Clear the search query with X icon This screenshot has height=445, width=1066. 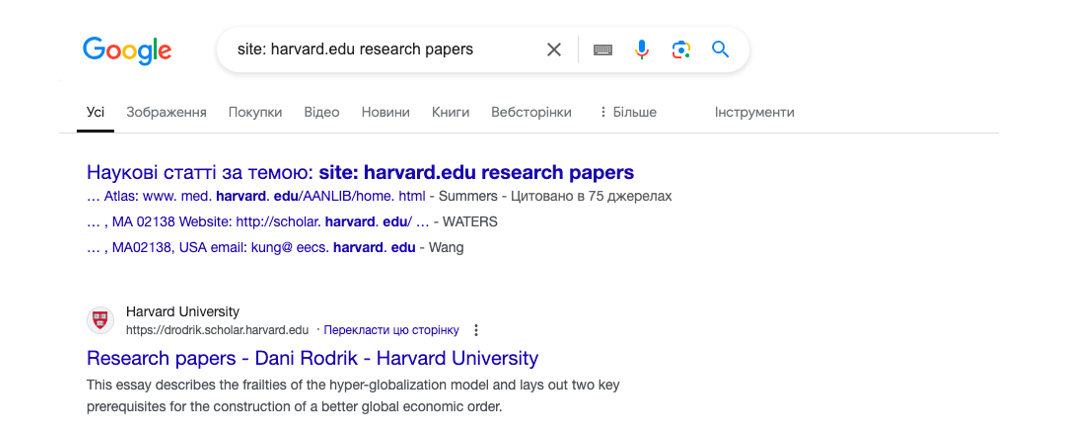(x=554, y=50)
